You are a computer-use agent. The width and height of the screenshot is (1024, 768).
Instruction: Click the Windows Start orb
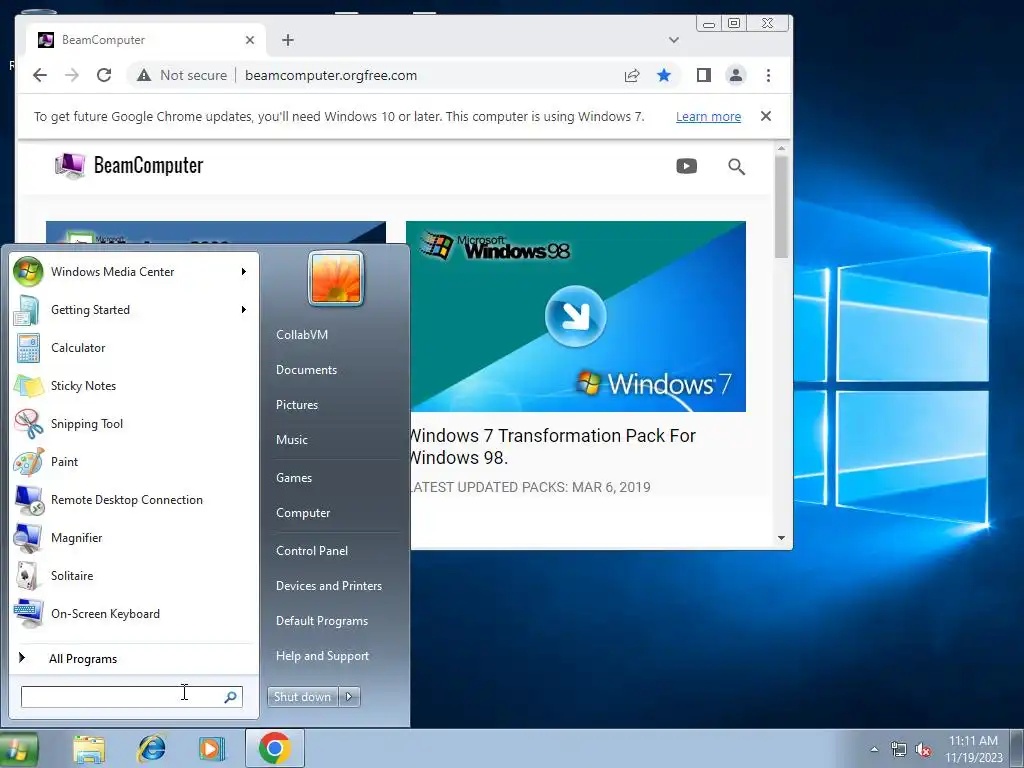coord(18,749)
